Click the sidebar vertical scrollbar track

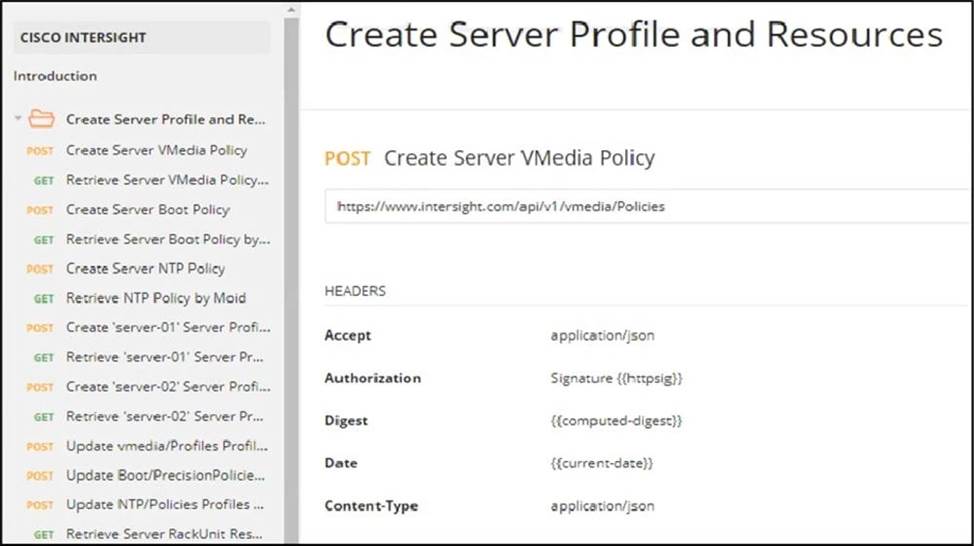(x=291, y=280)
